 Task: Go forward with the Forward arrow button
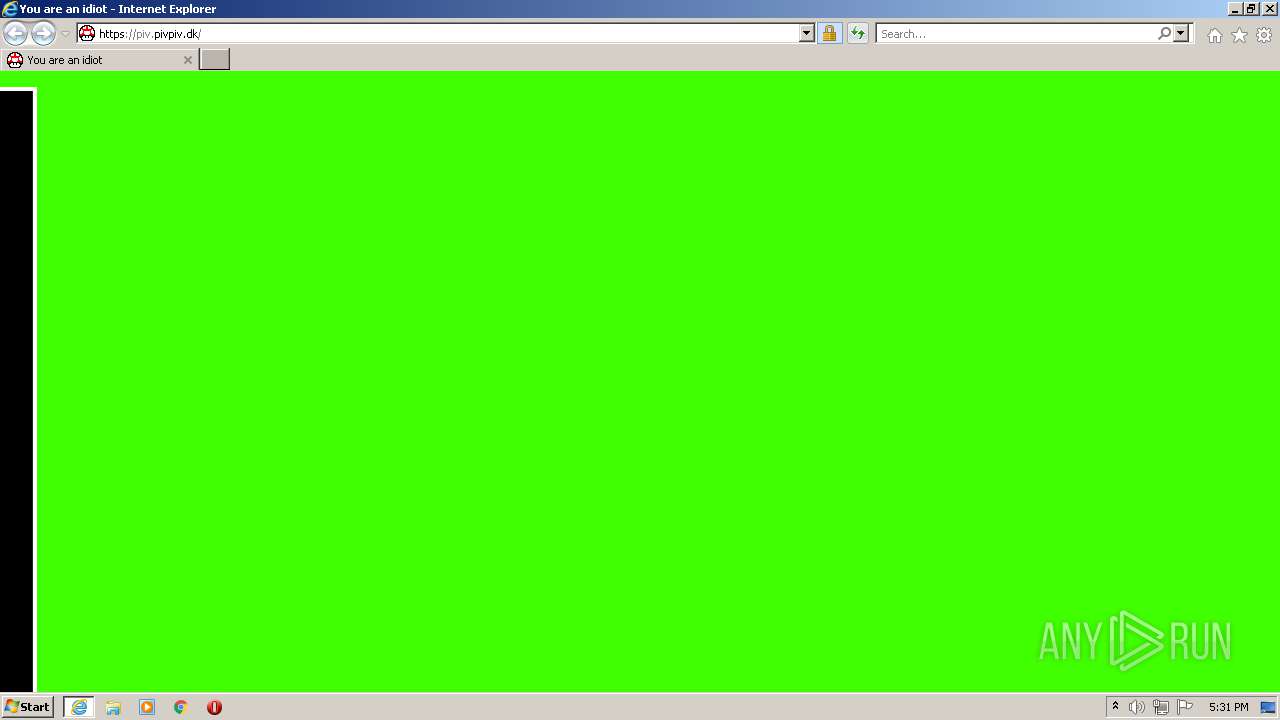[x=43, y=34]
